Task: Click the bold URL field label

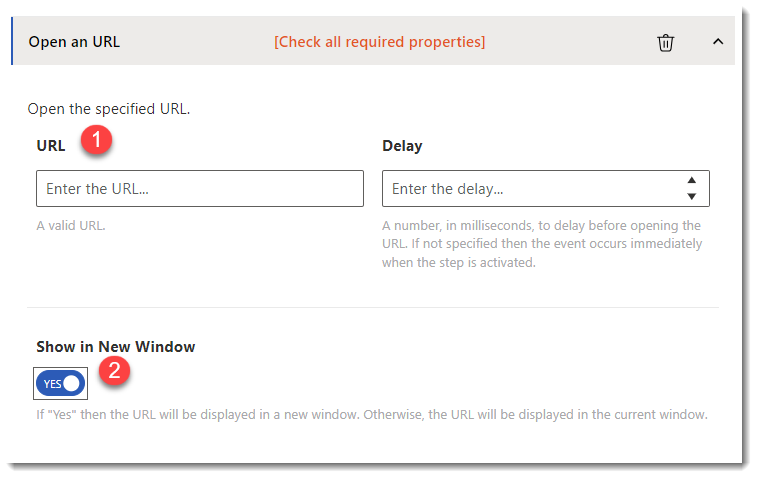Action: pyautogui.click(x=51, y=146)
